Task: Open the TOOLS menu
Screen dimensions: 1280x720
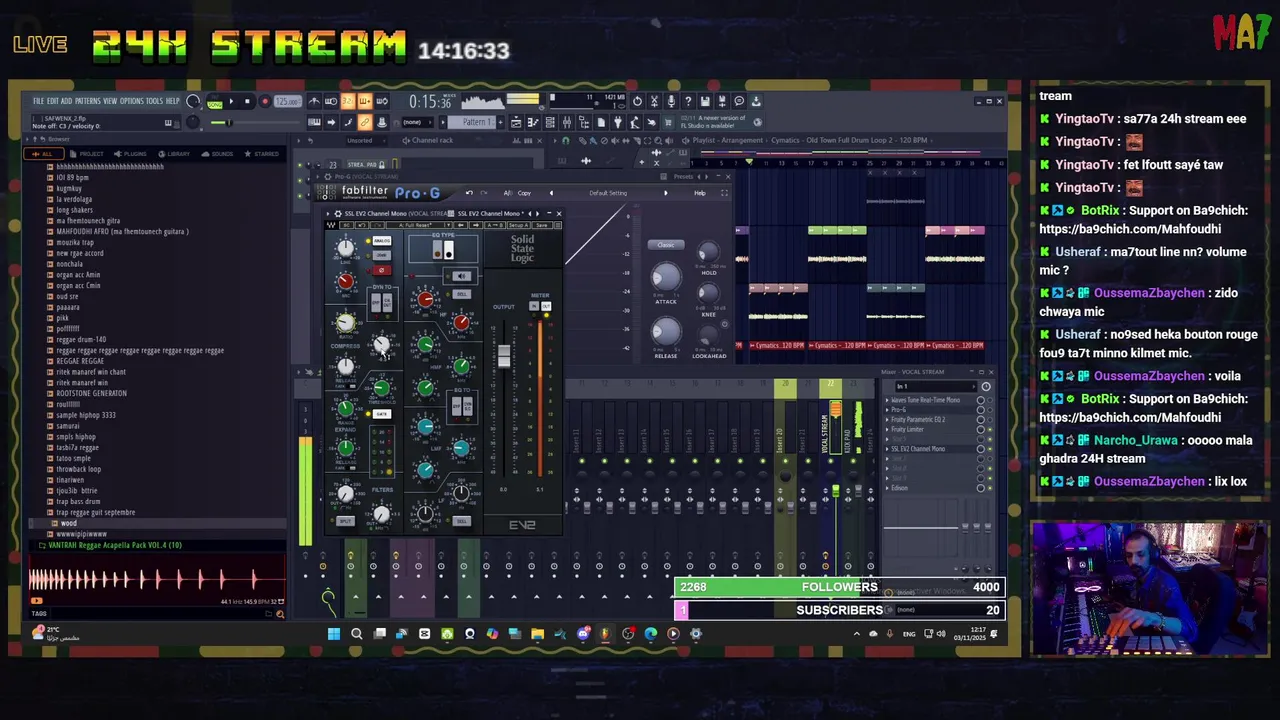Action: 155,101
